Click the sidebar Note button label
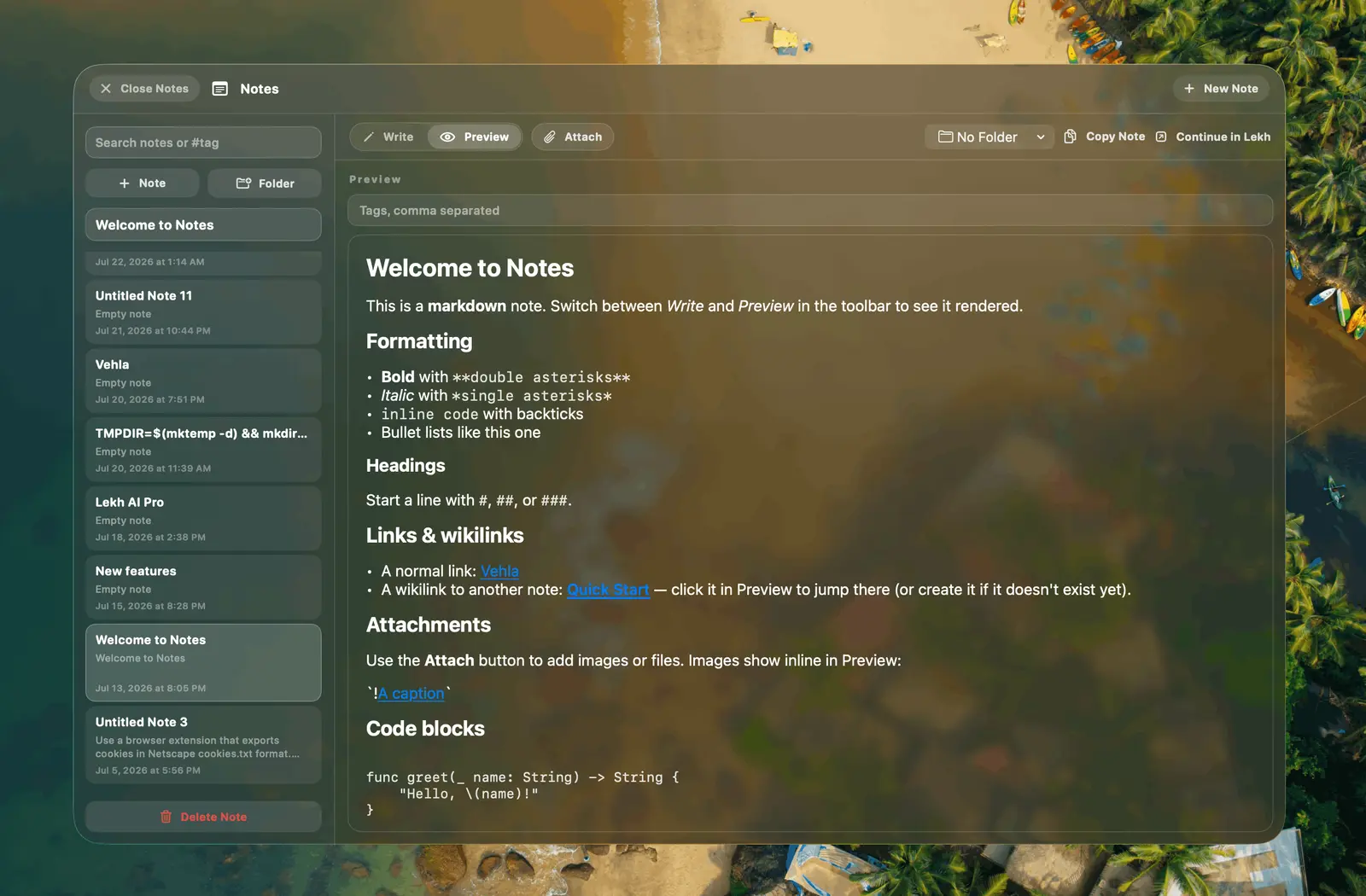1366x896 pixels. [x=152, y=183]
